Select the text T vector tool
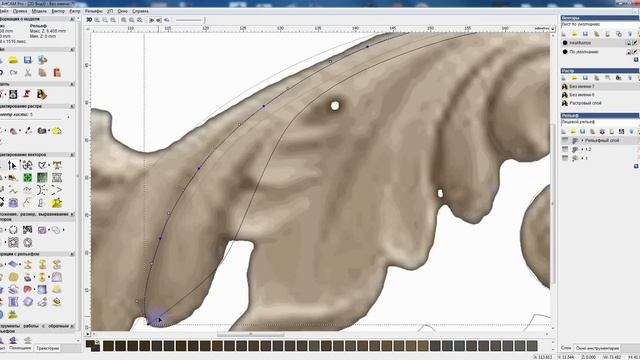 point(57,165)
